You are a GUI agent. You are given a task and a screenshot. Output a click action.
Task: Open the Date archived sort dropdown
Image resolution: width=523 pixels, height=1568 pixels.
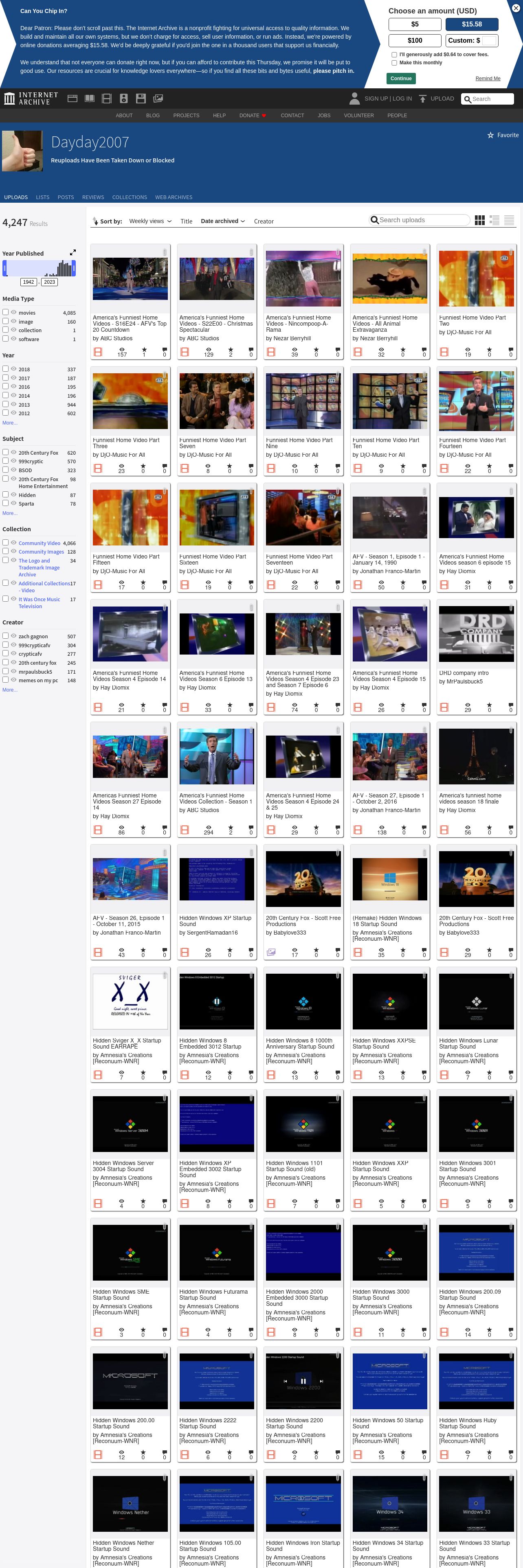223,221
